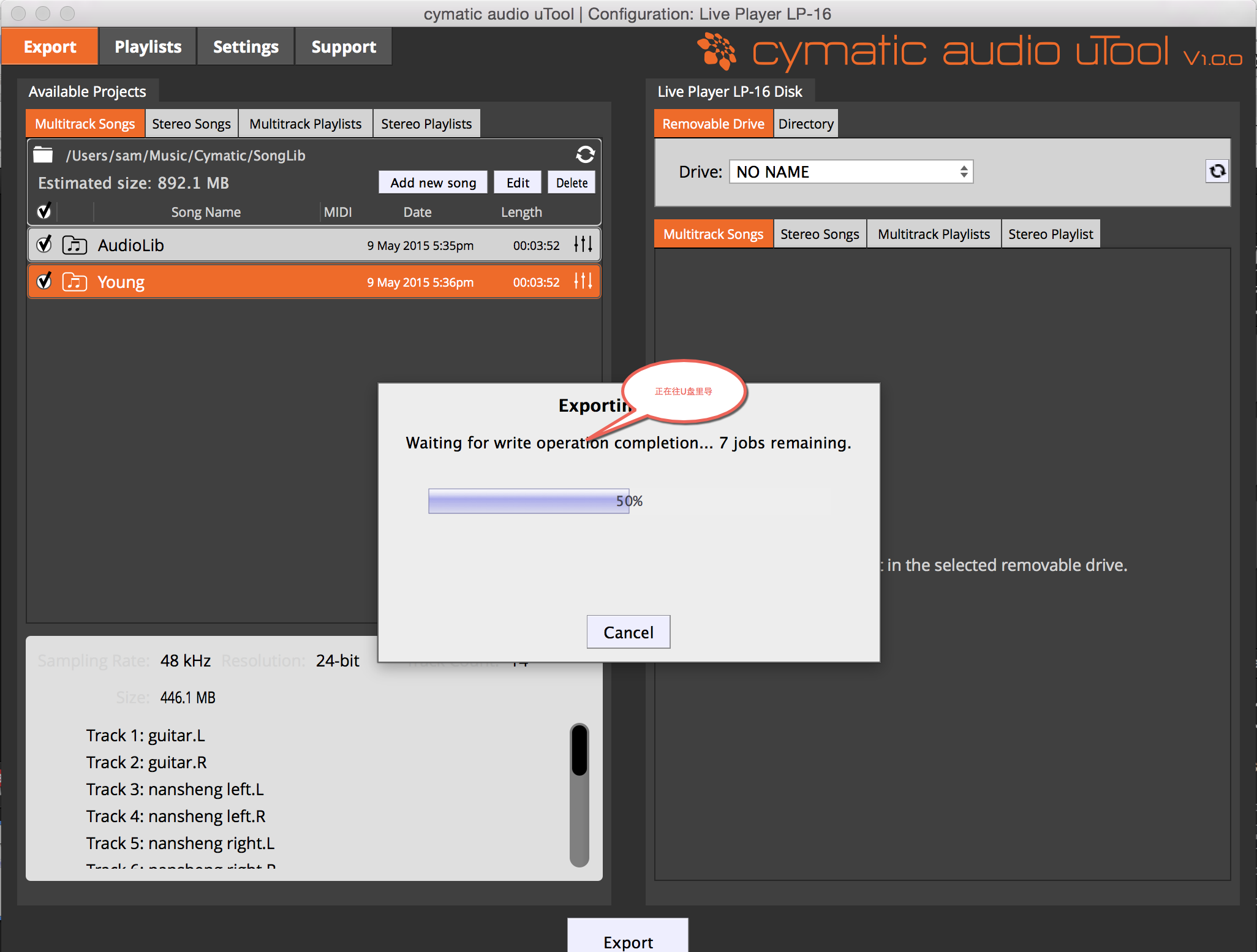Click the Edit song button
This screenshot has height=952, width=1257.
pos(518,183)
